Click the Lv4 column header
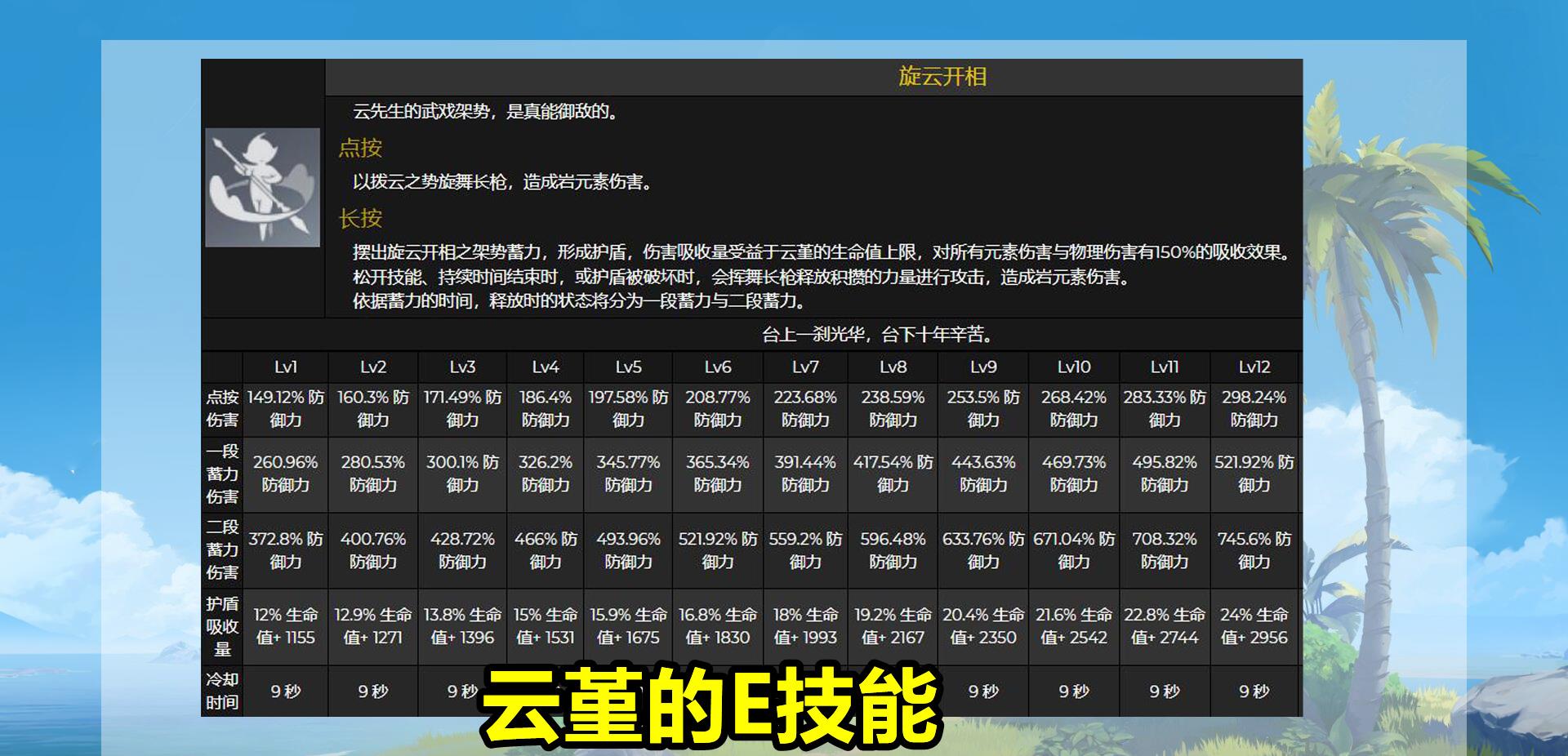 (546, 367)
